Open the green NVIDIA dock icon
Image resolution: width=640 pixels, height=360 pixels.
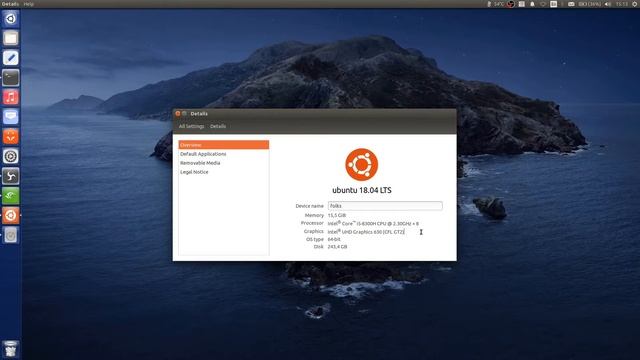(11, 196)
